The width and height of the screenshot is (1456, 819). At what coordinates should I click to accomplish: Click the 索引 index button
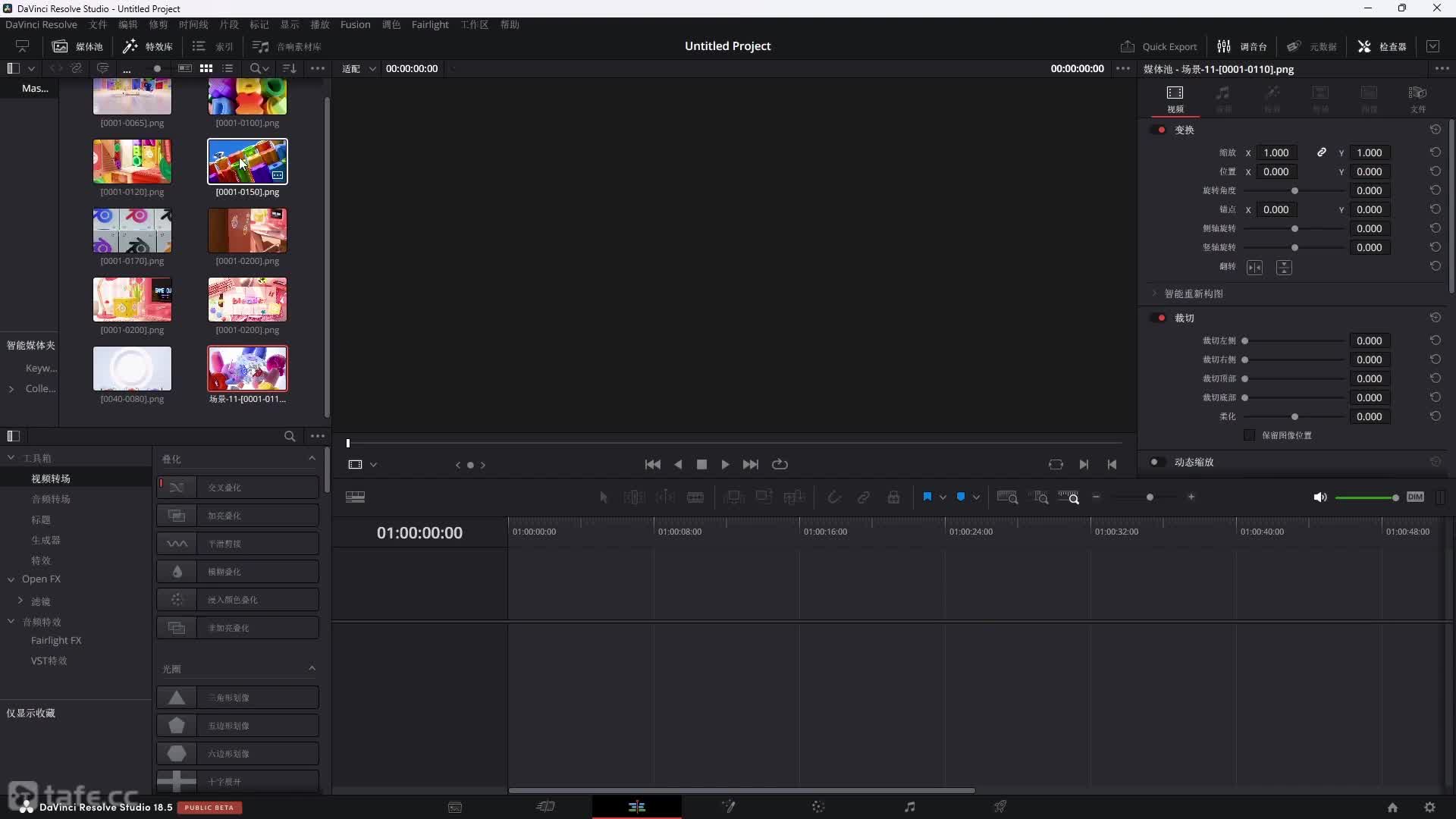coord(213,46)
